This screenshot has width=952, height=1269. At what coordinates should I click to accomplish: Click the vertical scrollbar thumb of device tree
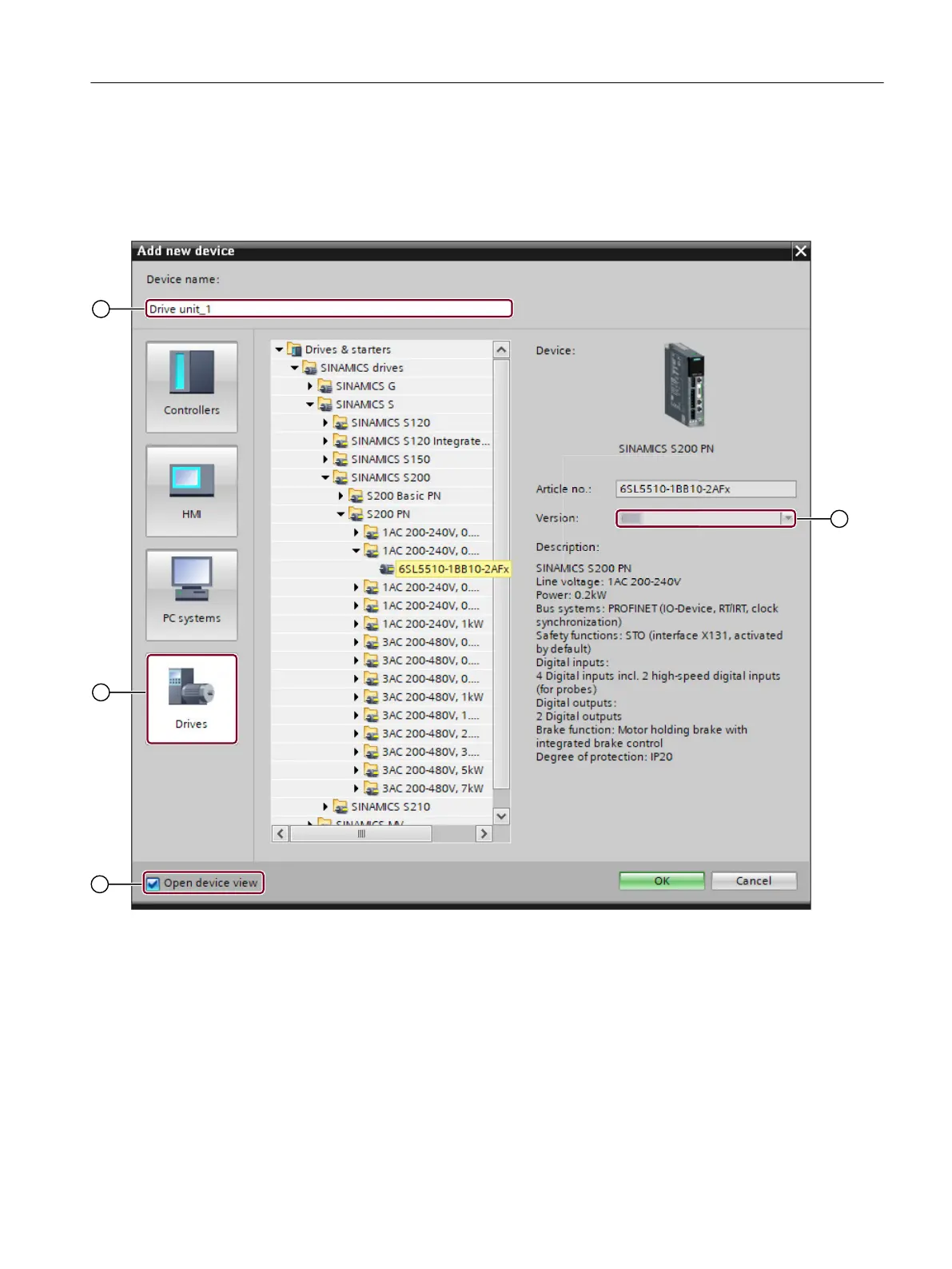point(501,574)
